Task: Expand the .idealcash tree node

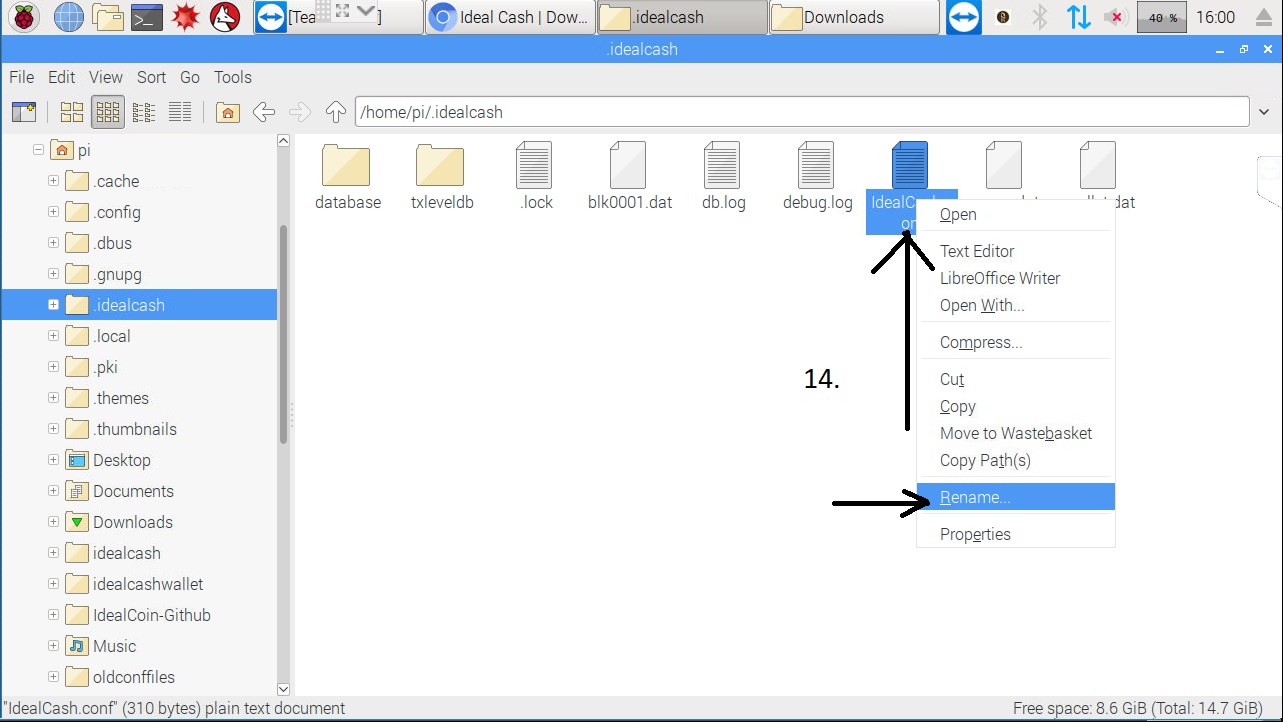Action: (53, 305)
